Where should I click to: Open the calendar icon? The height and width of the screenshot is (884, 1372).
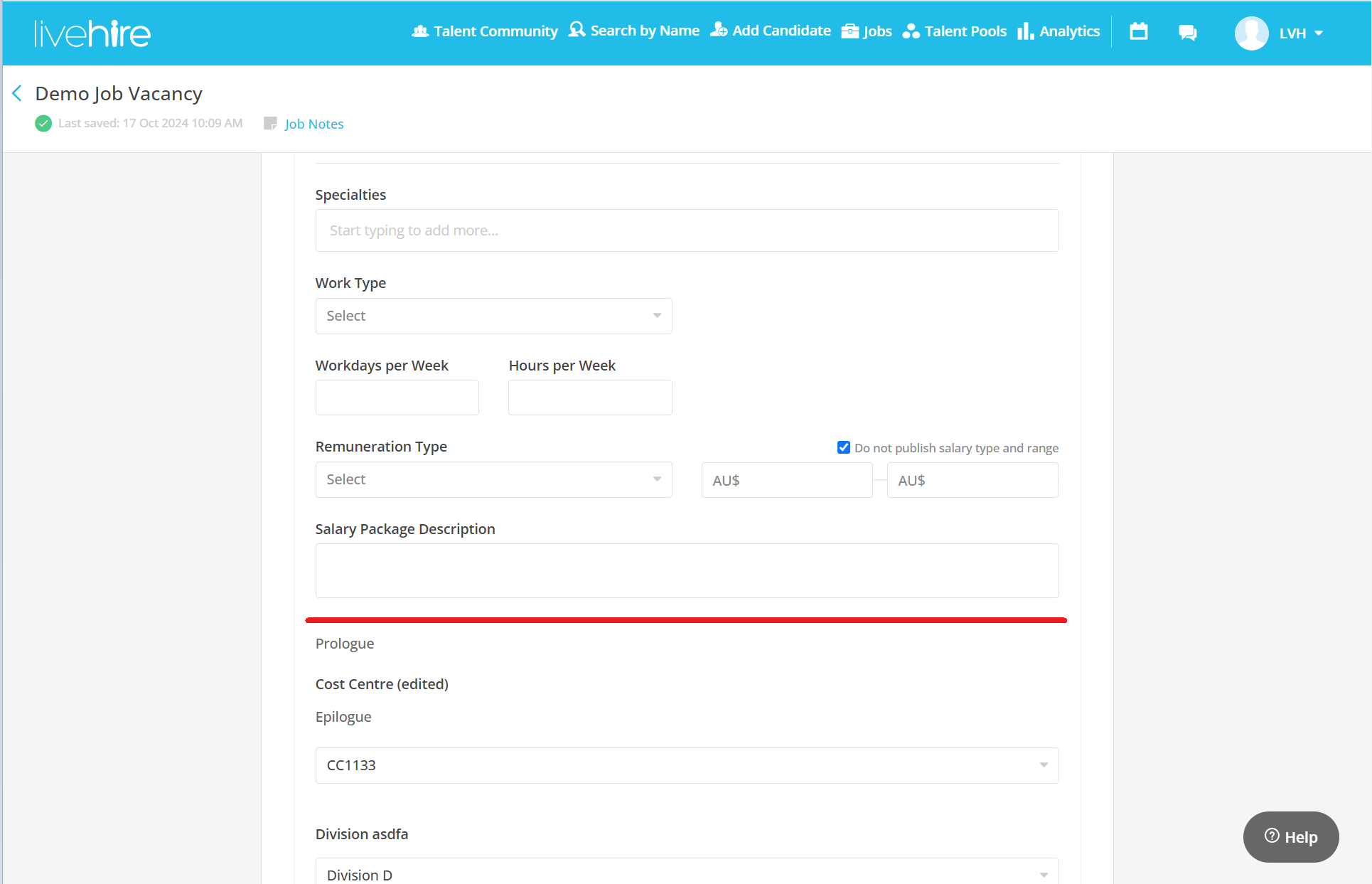1138,31
